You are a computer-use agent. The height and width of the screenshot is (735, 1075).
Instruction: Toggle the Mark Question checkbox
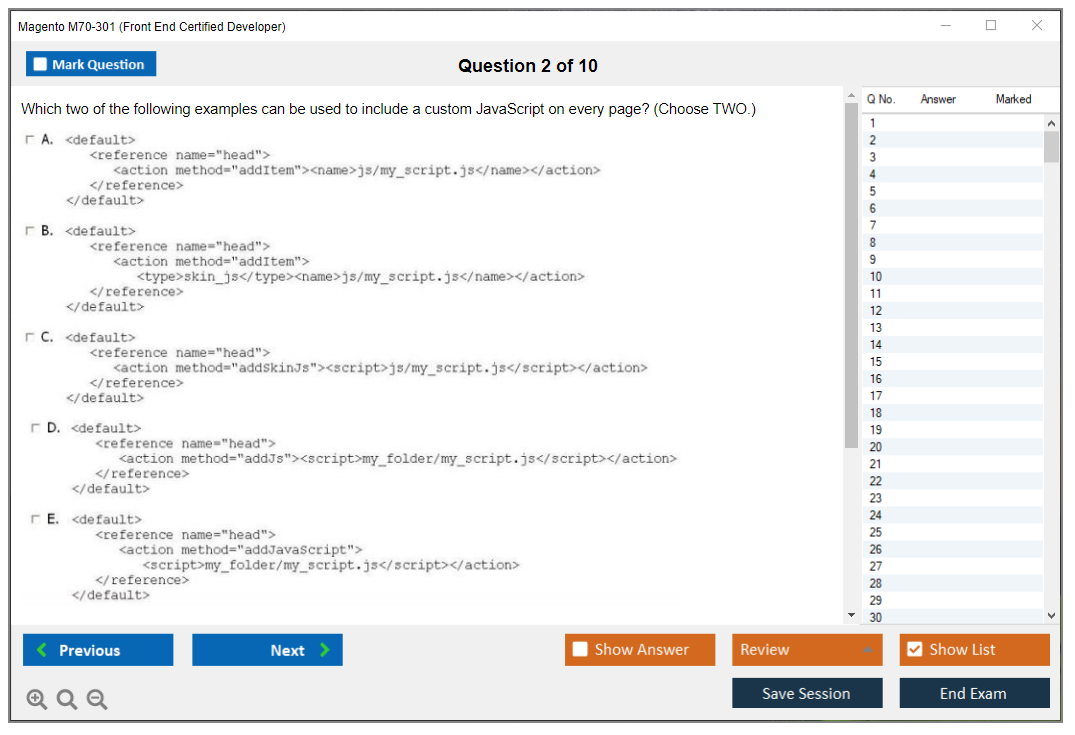click(x=41, y=64)
